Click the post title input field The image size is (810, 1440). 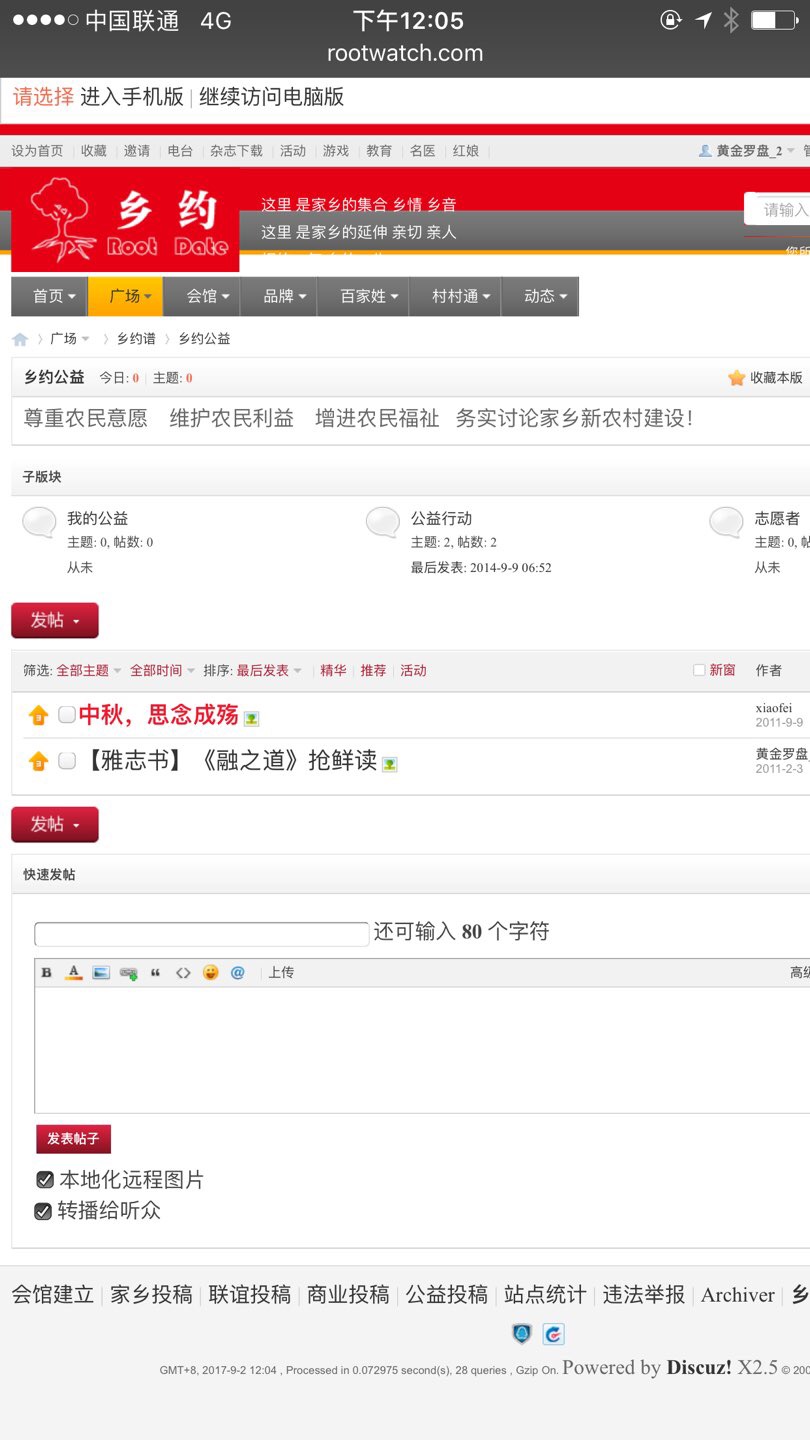click(x=201, y=934)
